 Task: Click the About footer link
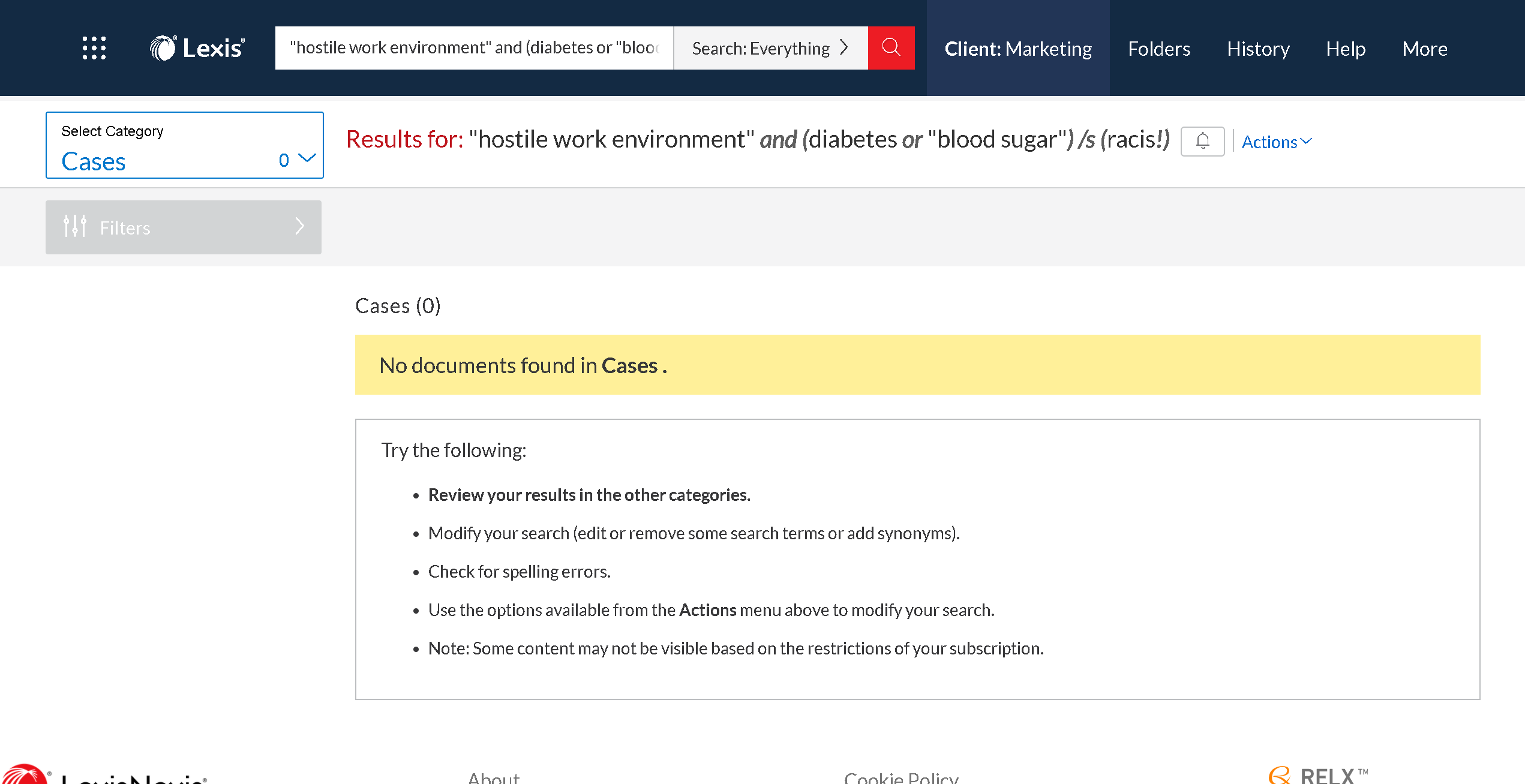click(x=493, y=778)
